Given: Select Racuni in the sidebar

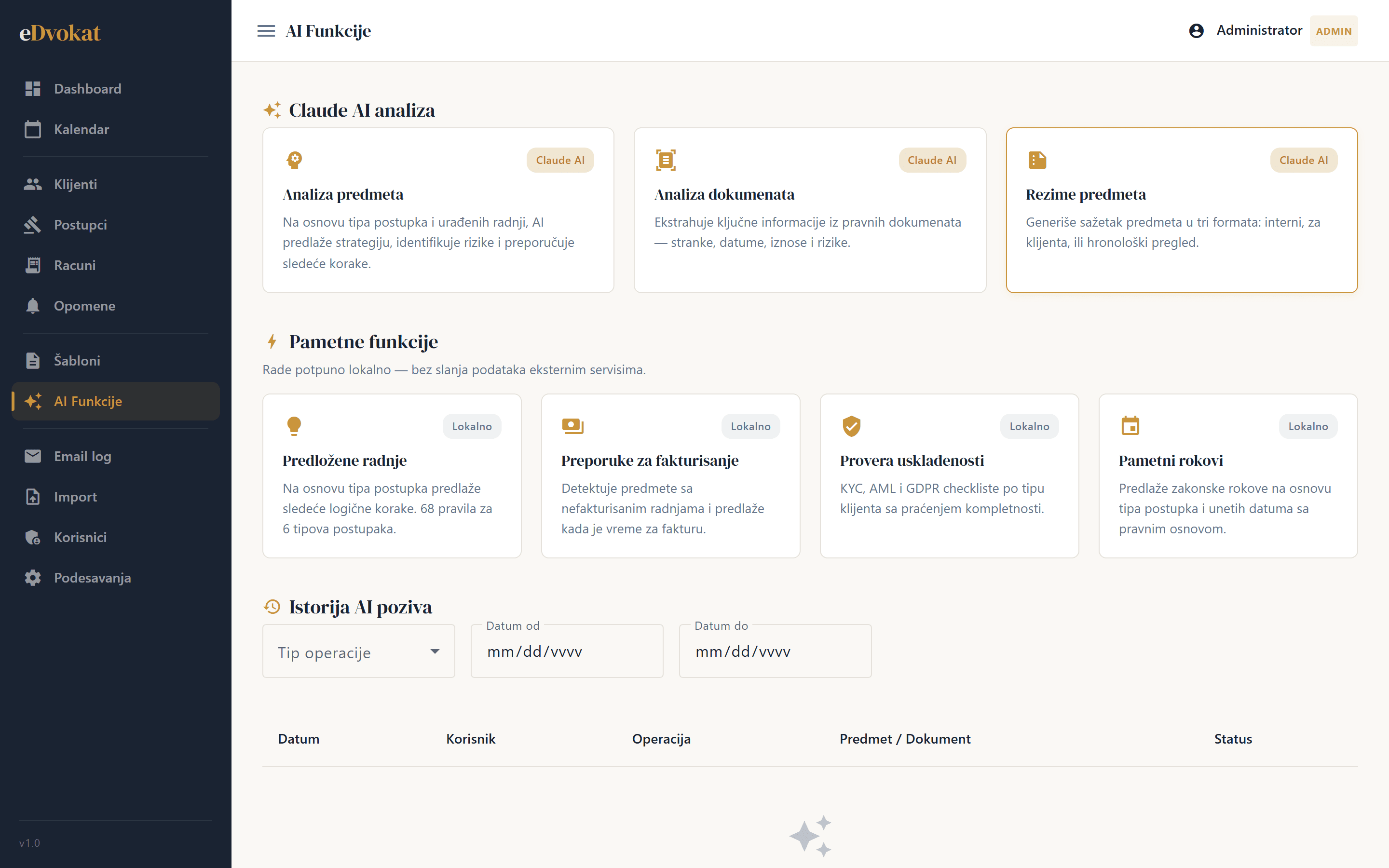Looking at the screenshot, I should tap(115, 265).
